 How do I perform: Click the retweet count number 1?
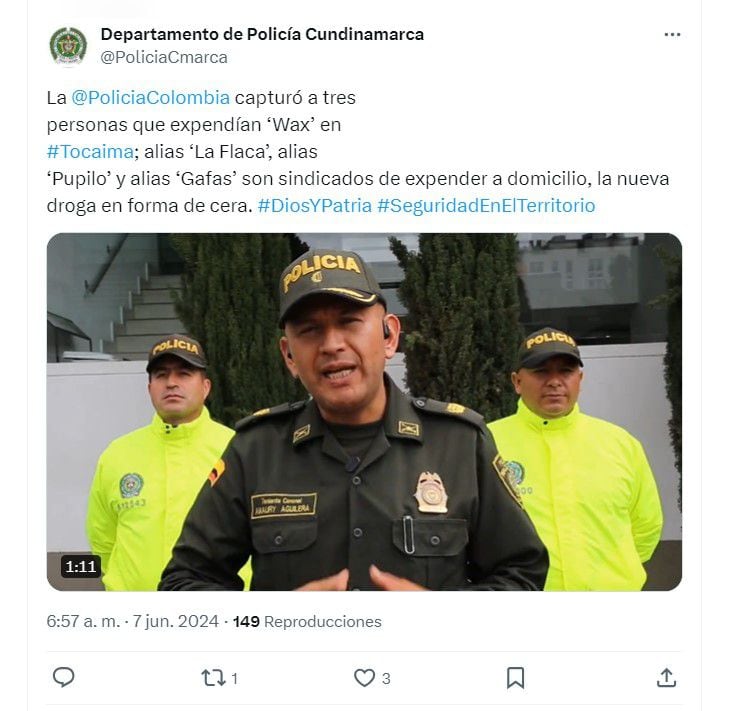[x=234, y=679]
